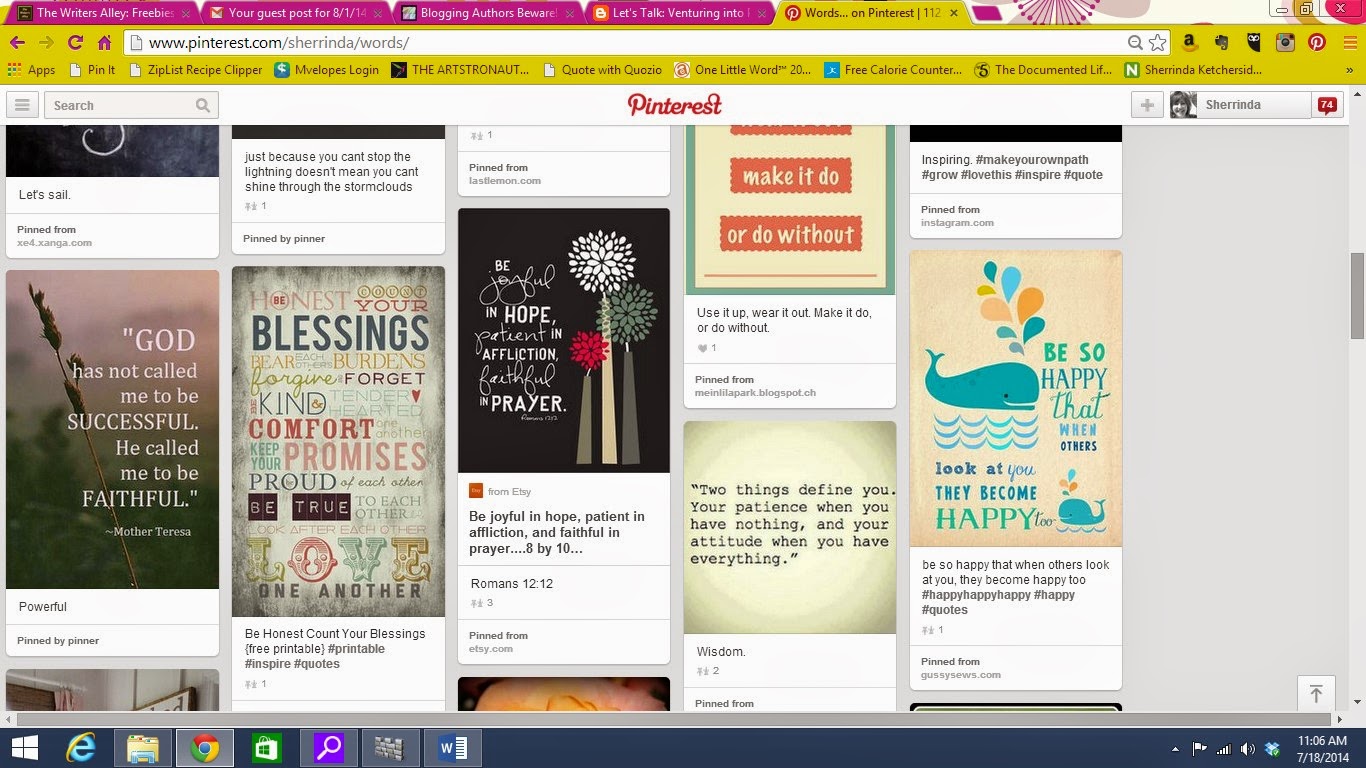Open the Sherrinda Ketchersid bookmark

[x=1193, y=70]
